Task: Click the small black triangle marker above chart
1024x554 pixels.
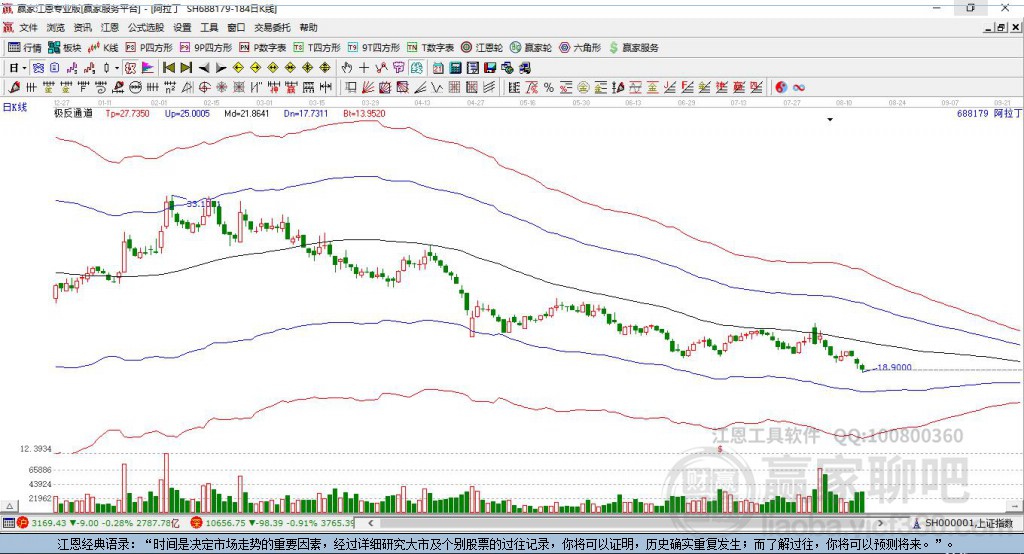Action: point(830,120)
